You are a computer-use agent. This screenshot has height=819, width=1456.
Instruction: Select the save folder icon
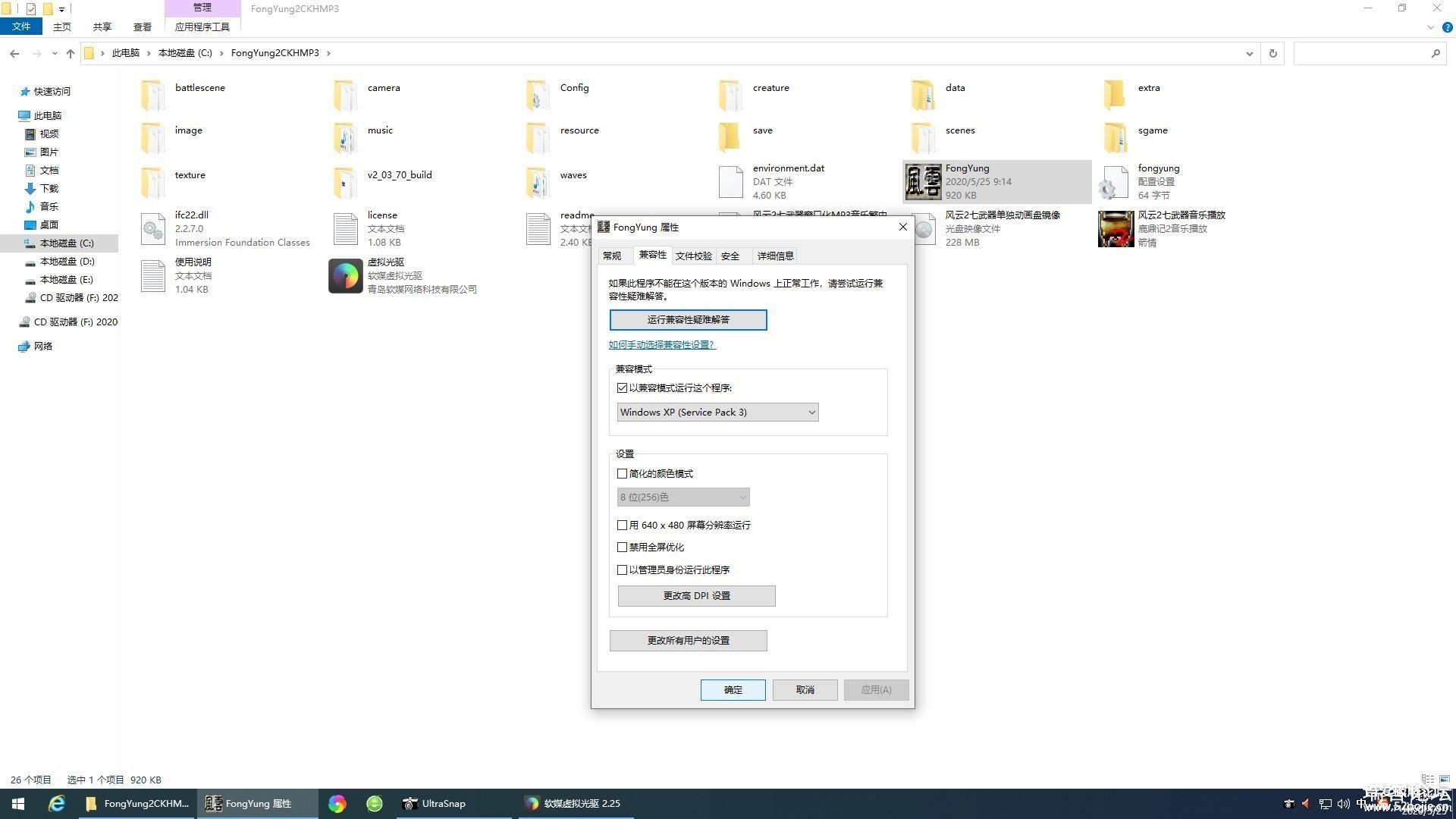pos(730,138)
